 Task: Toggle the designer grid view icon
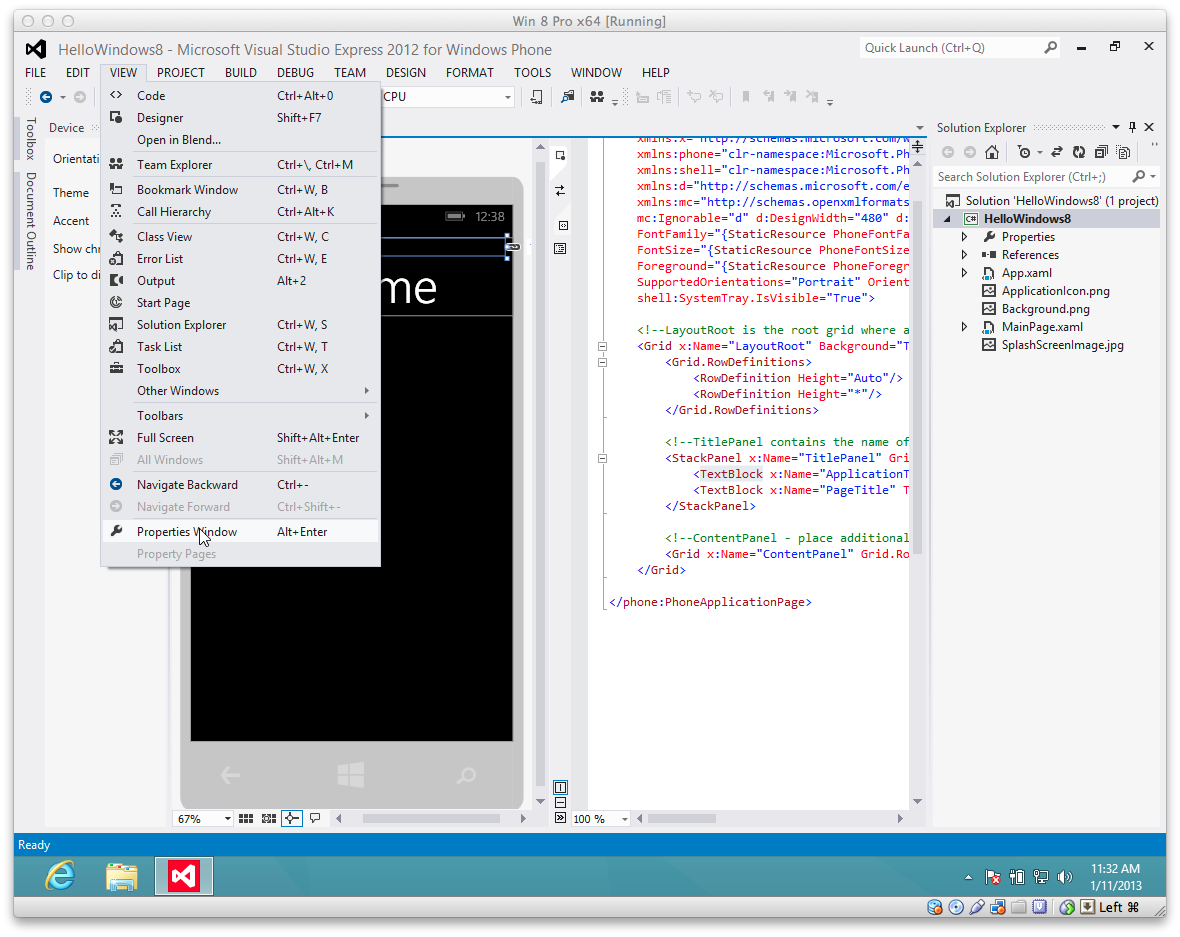(246, 819)
